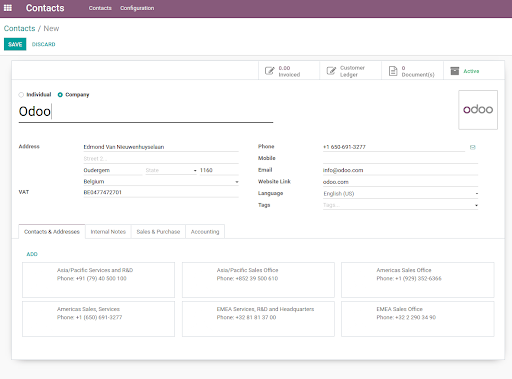Click the Email field info@odoo.com

pyautogui.click(x=400, y=170)
